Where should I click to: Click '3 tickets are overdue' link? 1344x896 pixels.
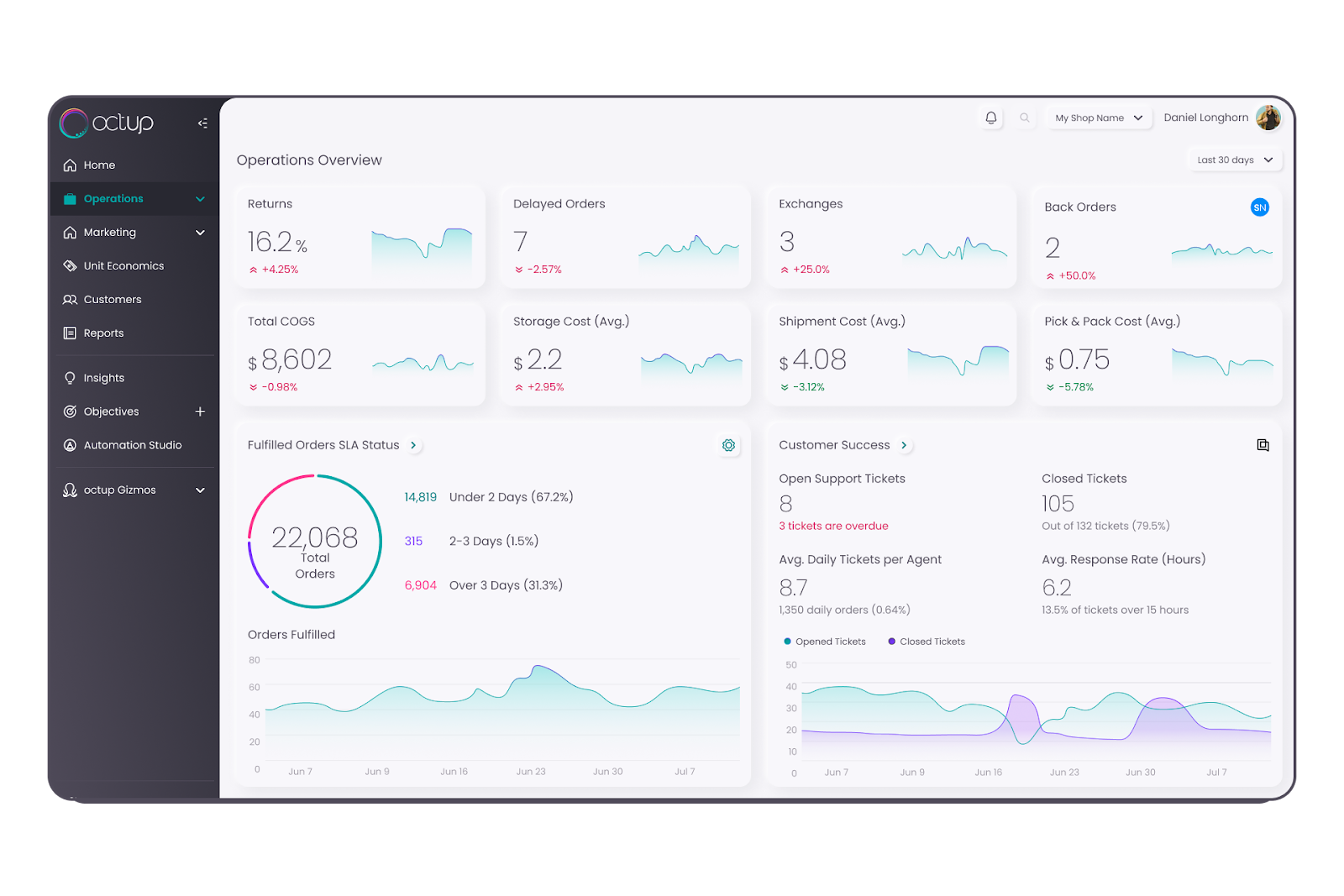(x=833, y=527)
